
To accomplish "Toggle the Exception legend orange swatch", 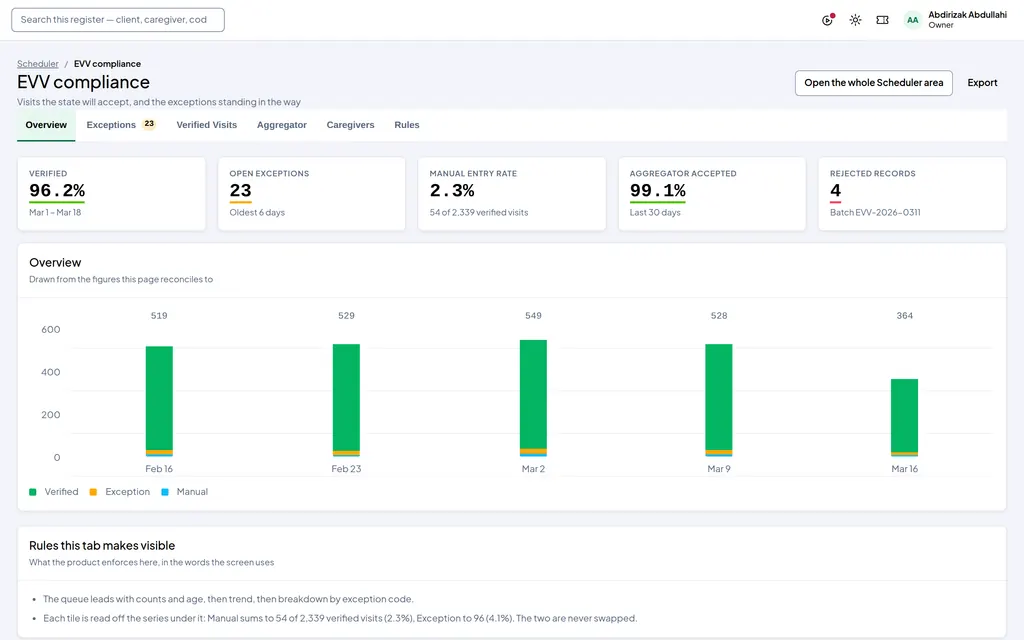I will click(x=93, y=492).
